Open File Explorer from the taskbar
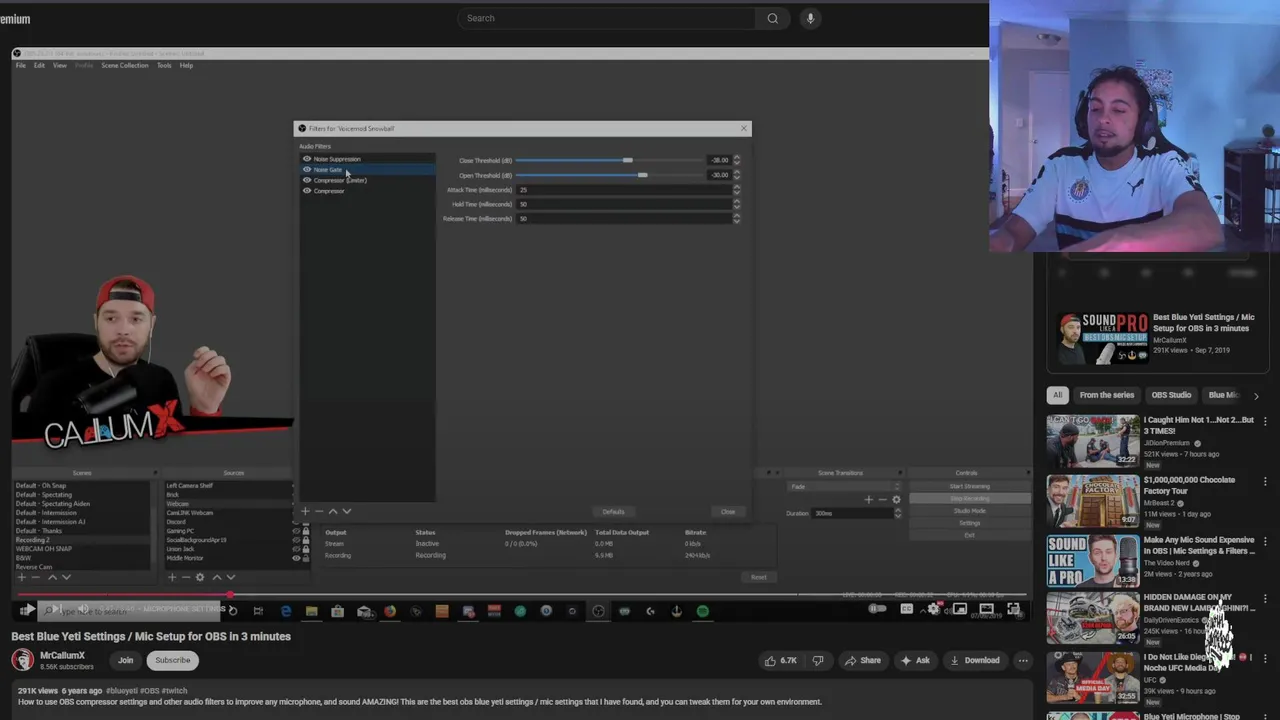 pyautogui.click(x=312, y=611)
